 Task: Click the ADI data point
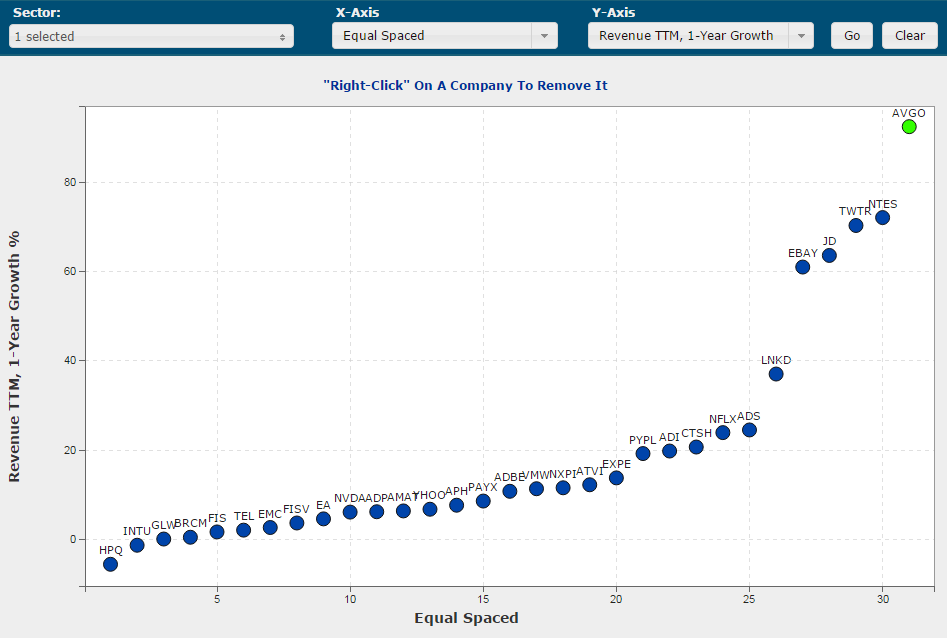tap(669, 451)
